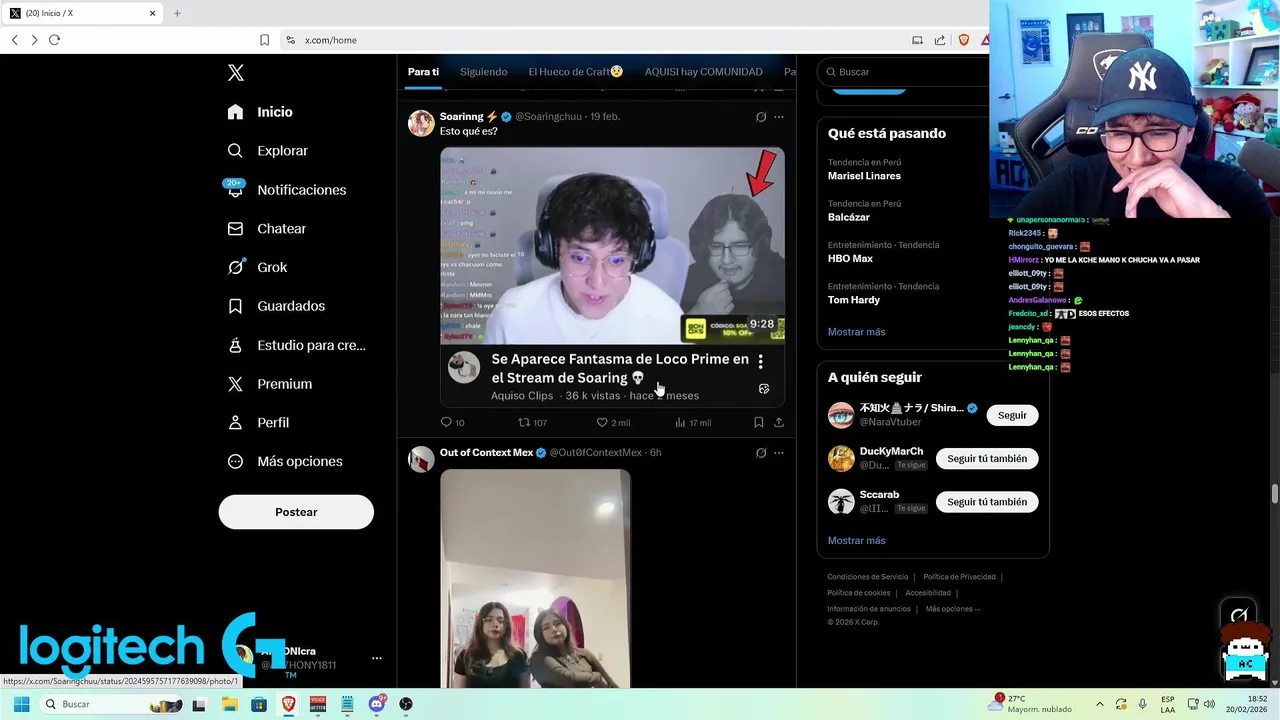The image size is (1280, 720).
Task: Reply to Soaringg's post with 10 replies
Action: [x=452, y=423]
